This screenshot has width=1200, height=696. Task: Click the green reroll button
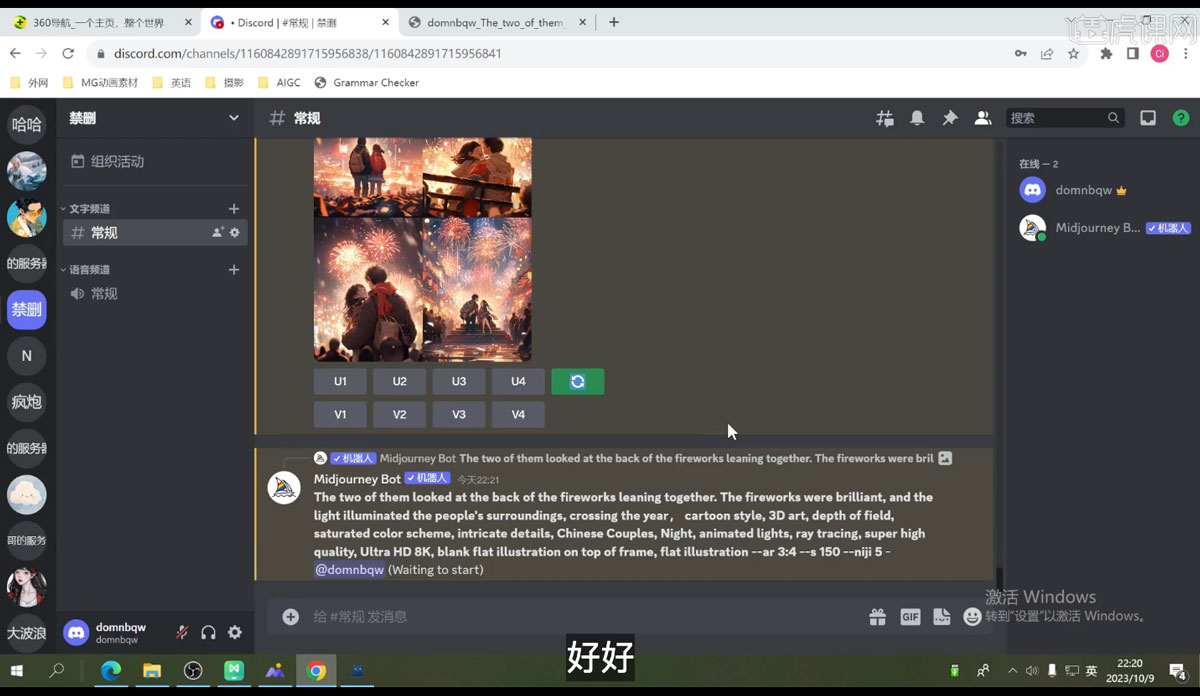tap(578, 381)
